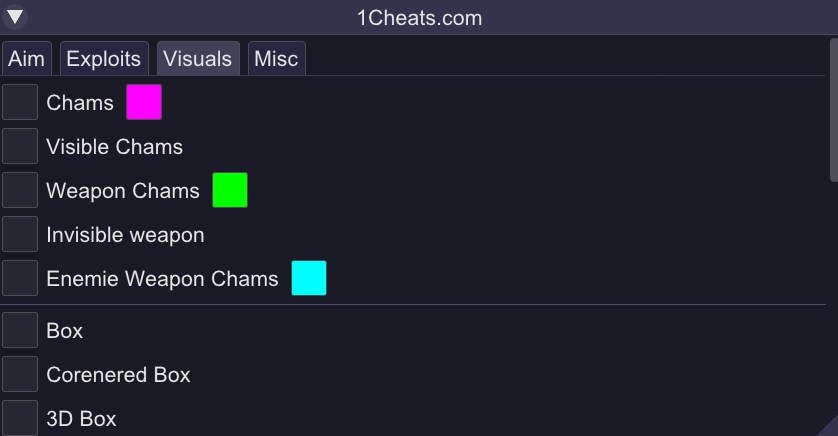Click the green Weapon Chams color swatch
Screen dimensions: 838x436
click(230, 190)
